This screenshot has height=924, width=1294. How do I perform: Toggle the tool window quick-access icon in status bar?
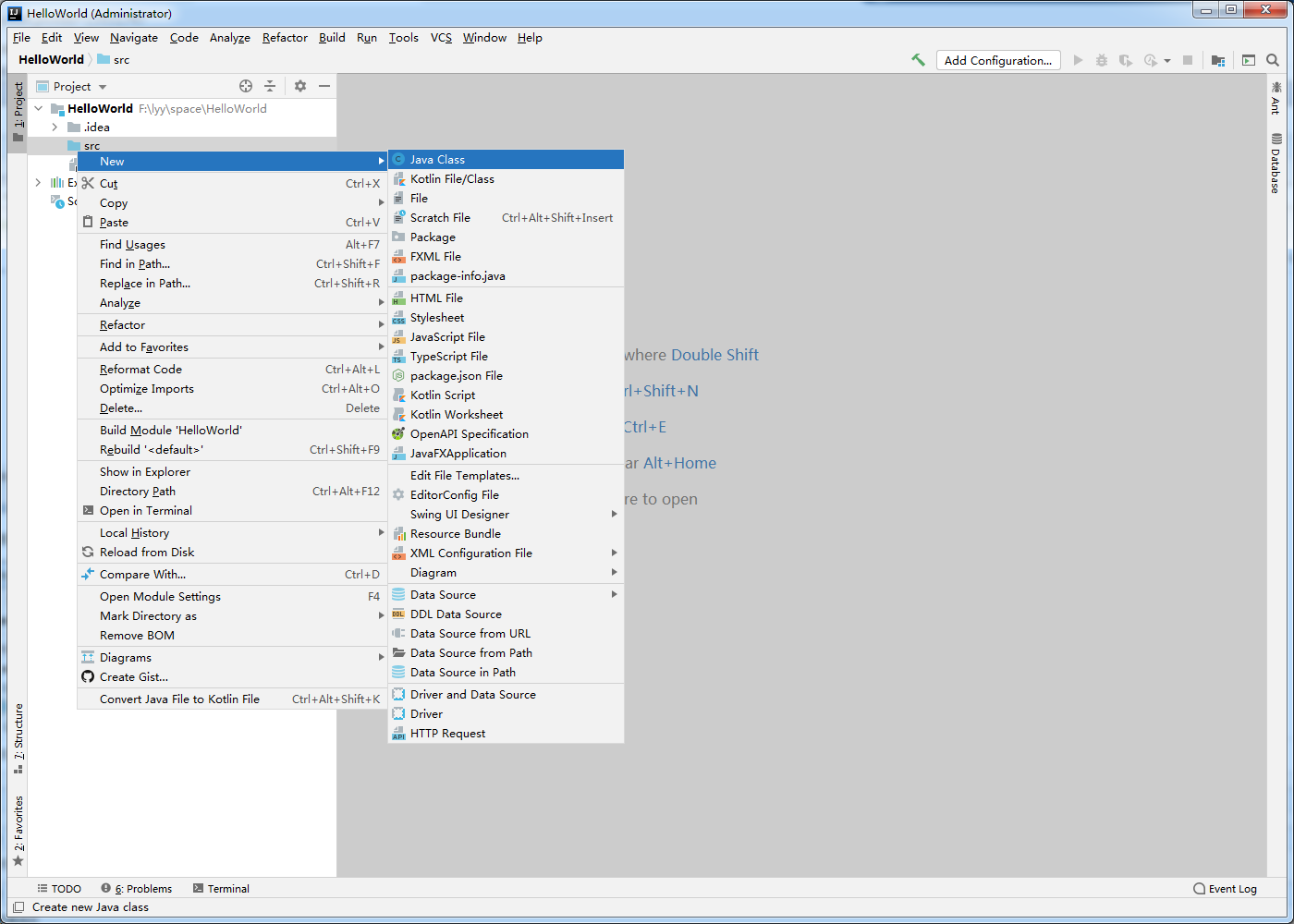click(x=18, y=907)
